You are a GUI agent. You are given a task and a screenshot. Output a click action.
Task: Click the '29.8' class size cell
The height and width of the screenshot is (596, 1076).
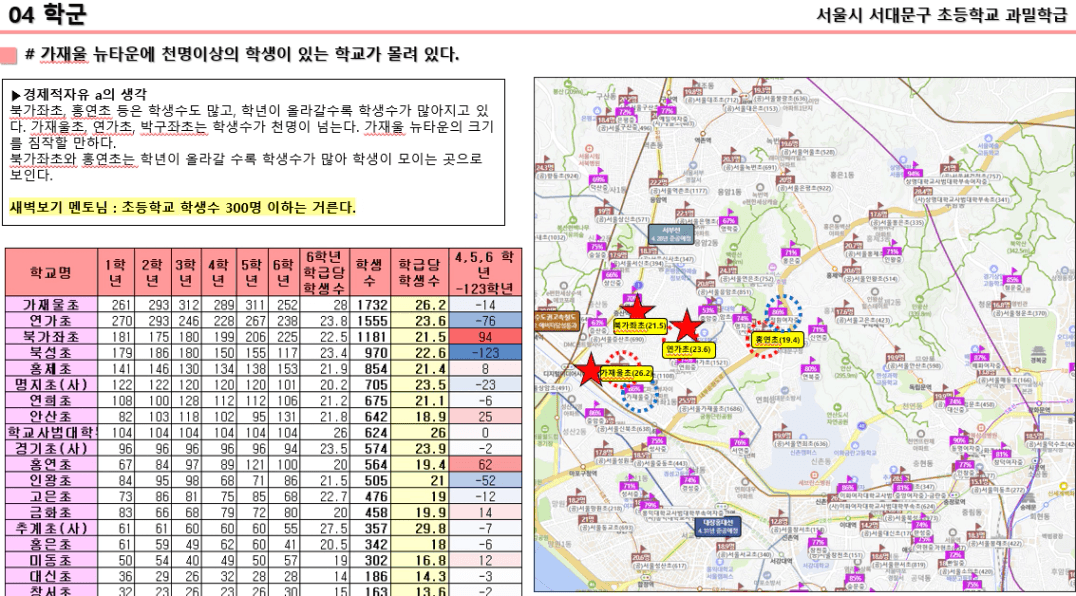coord(420,529)
